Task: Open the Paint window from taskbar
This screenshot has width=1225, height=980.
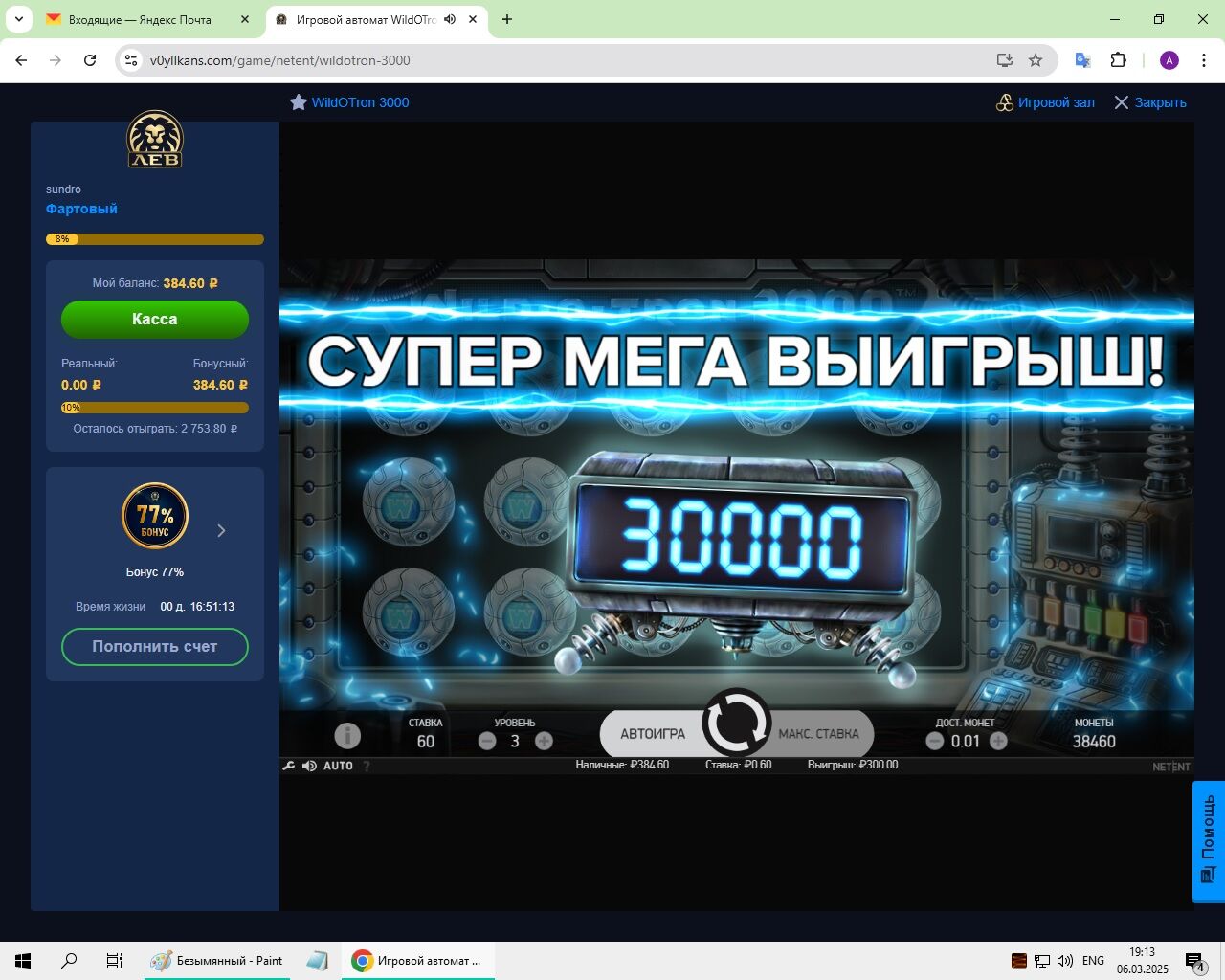Action: (x=218, y=961)
